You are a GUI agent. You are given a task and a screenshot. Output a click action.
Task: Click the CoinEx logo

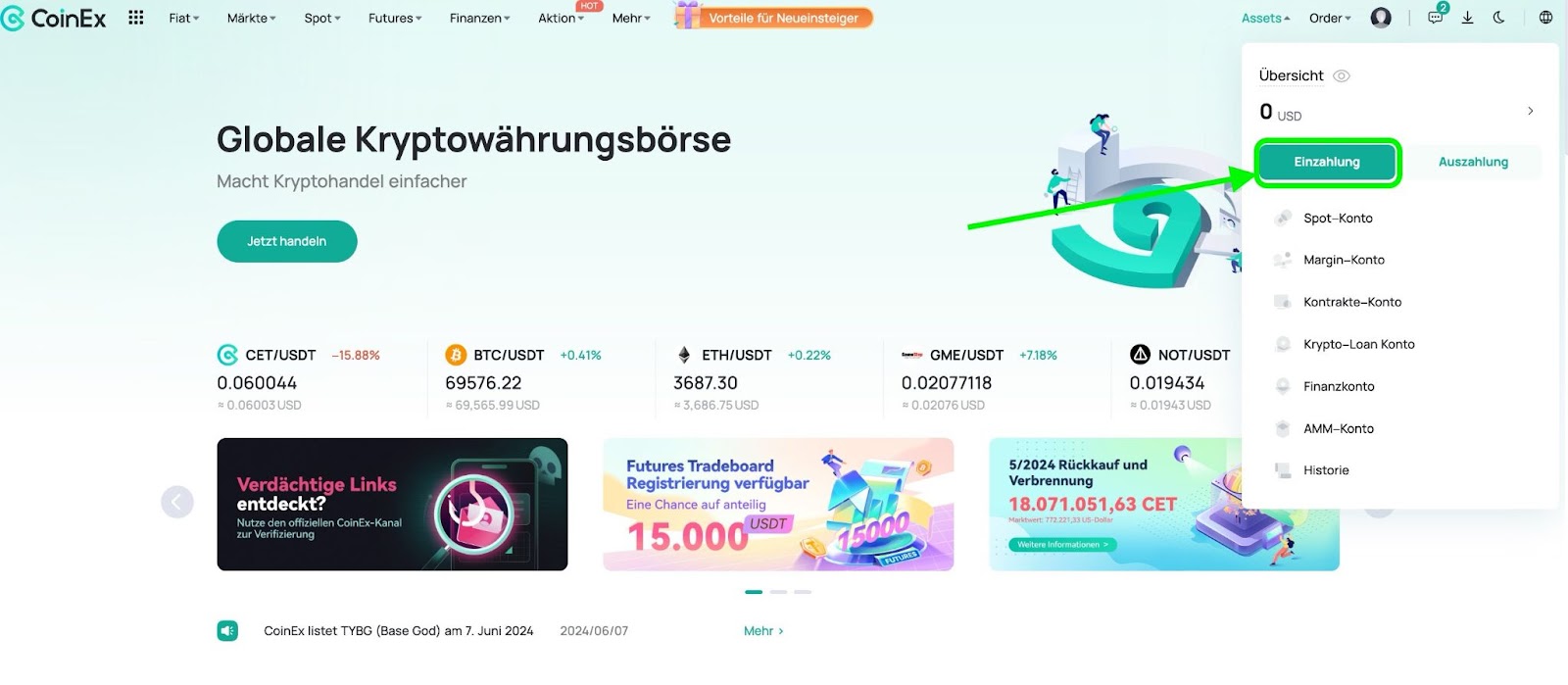pyautogui.click(x=54, y=18)
